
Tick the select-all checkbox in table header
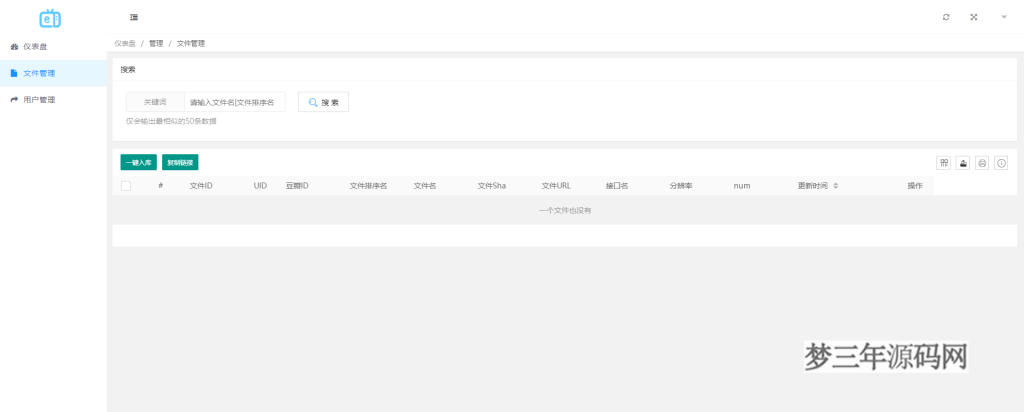tap(126, 186)
